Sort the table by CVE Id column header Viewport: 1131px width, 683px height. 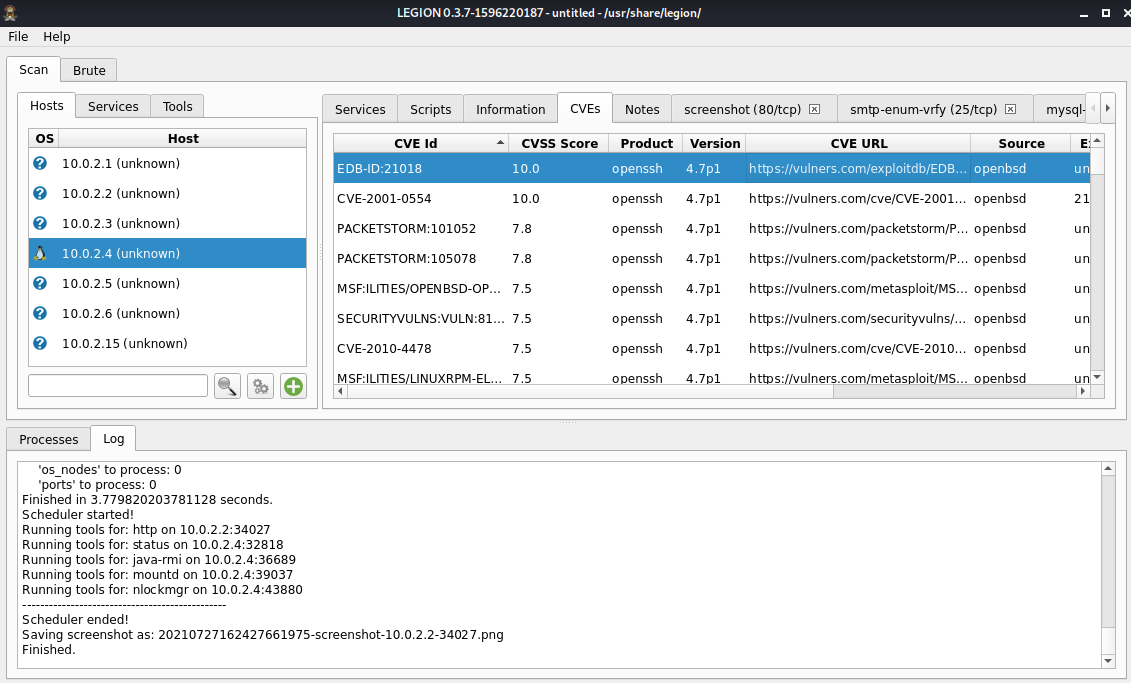416,143
